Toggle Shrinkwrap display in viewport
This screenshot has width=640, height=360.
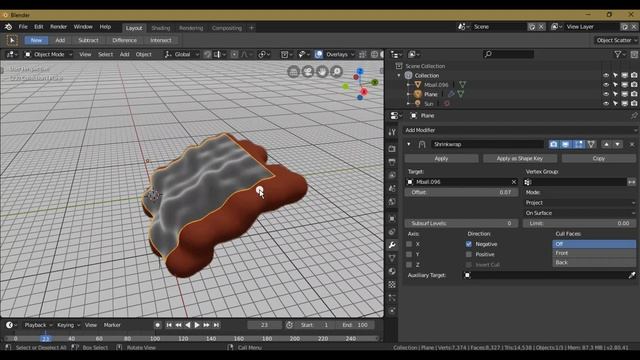[566, 144]
